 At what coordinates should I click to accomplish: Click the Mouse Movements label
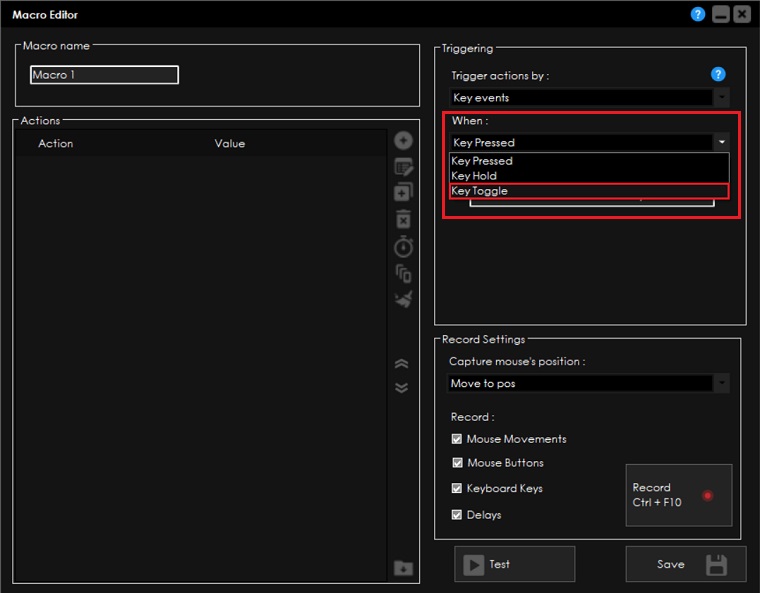517,439
